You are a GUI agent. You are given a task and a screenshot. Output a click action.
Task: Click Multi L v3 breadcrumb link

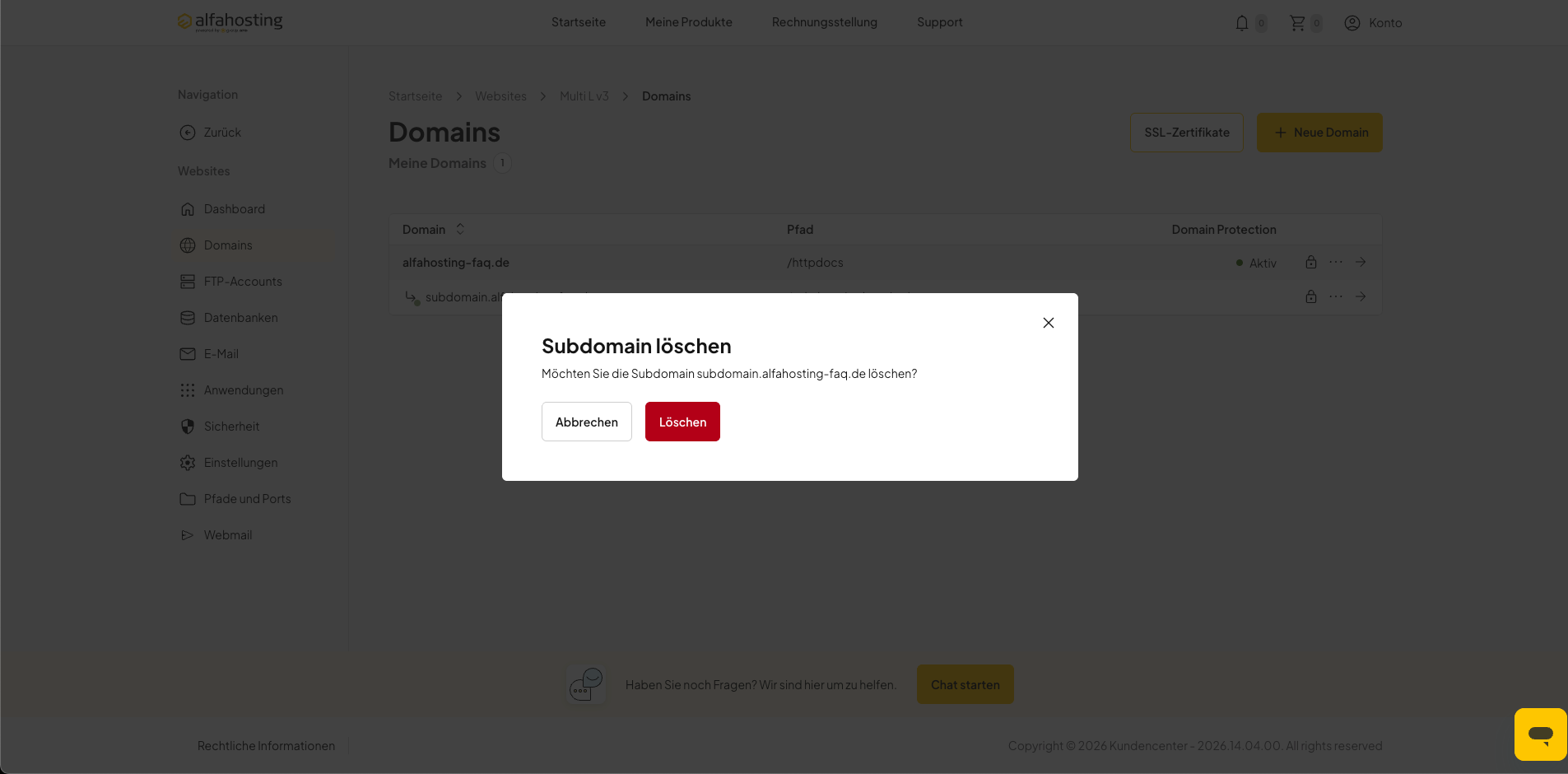[584, 96]
